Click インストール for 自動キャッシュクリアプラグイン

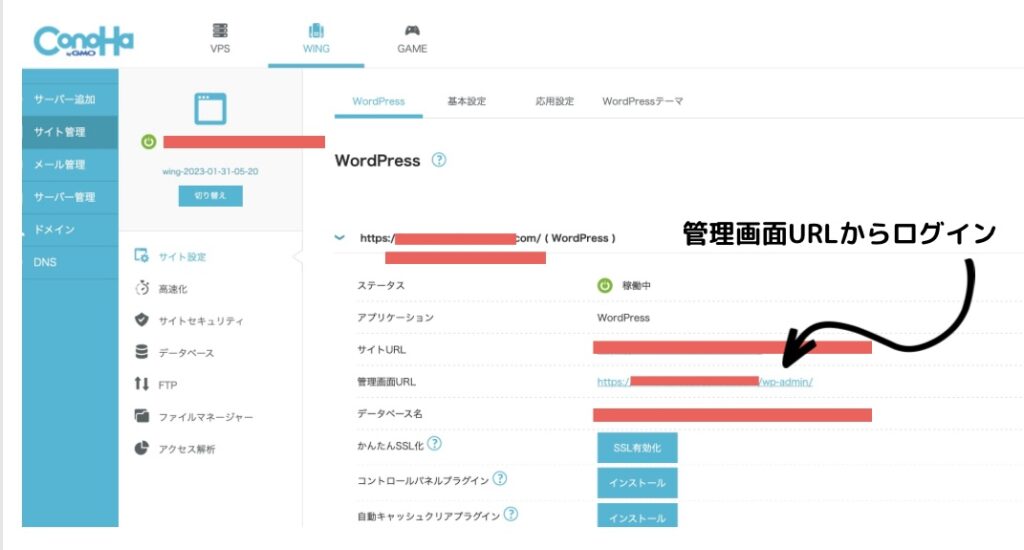point(637,515)
